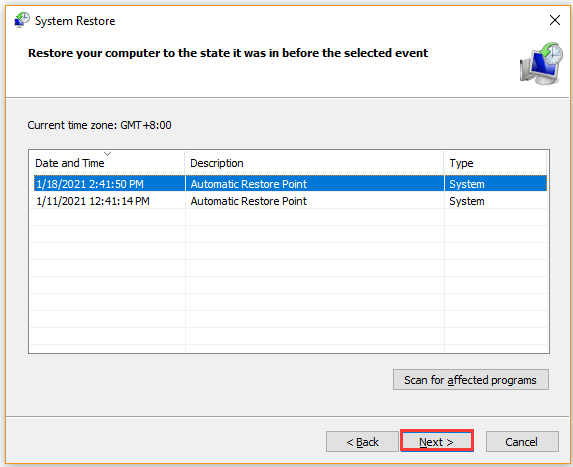Proceed with the Next button
573x467 pixels.
[437, 441]
